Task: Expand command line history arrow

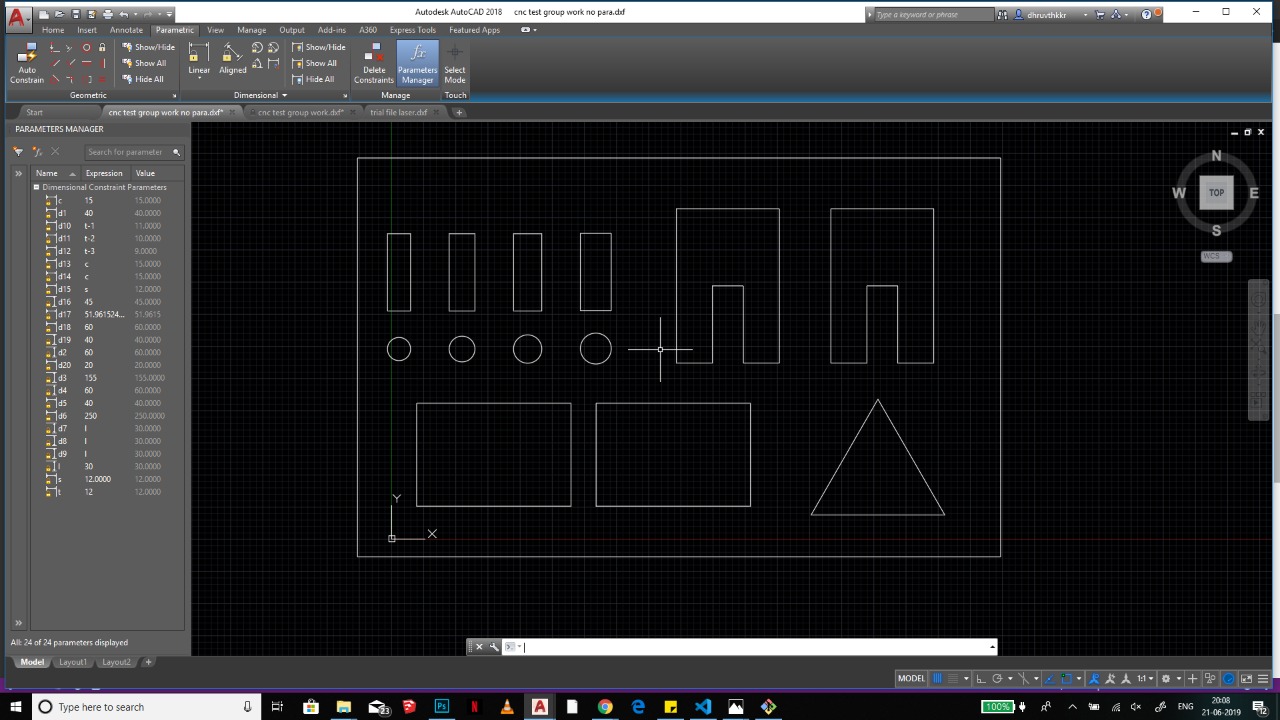Action: coord(992,647)
